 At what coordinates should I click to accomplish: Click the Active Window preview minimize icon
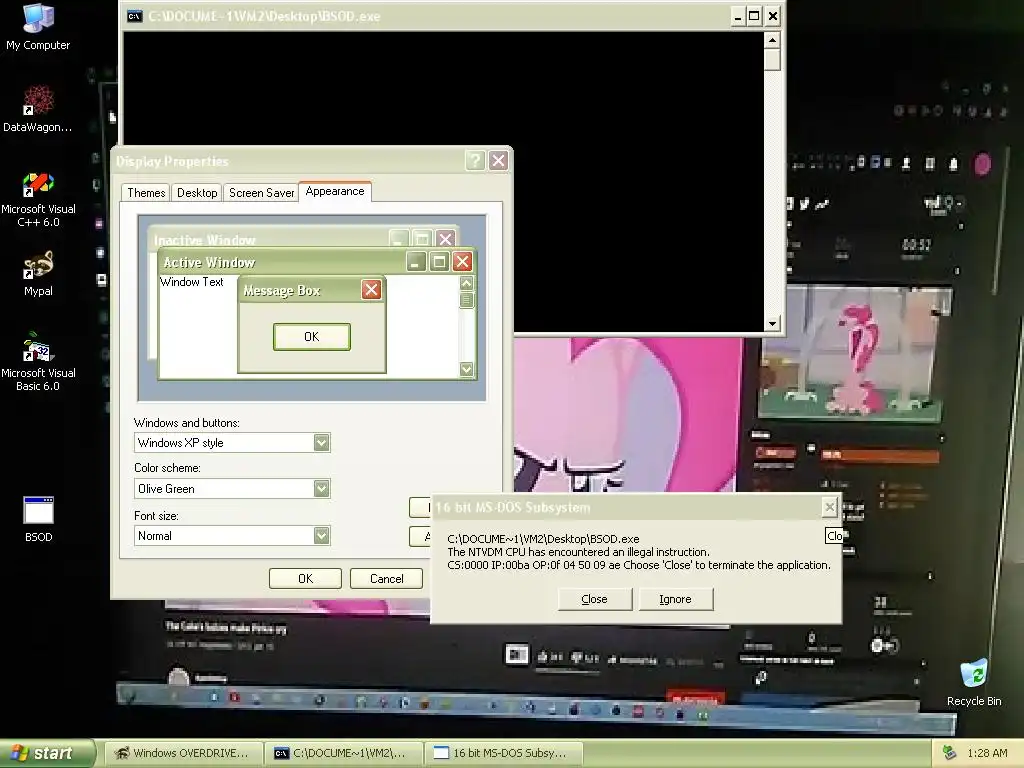point(415,262)
